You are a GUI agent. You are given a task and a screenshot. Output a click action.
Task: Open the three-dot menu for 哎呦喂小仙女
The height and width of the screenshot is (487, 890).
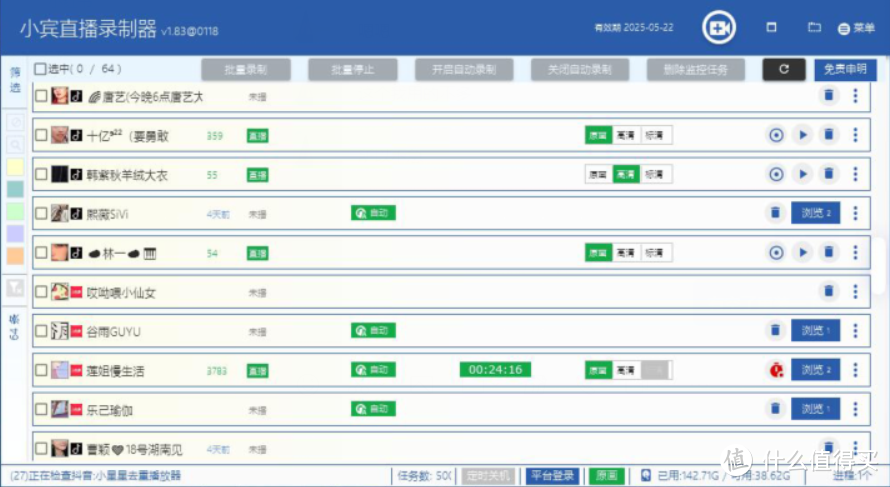855,291
